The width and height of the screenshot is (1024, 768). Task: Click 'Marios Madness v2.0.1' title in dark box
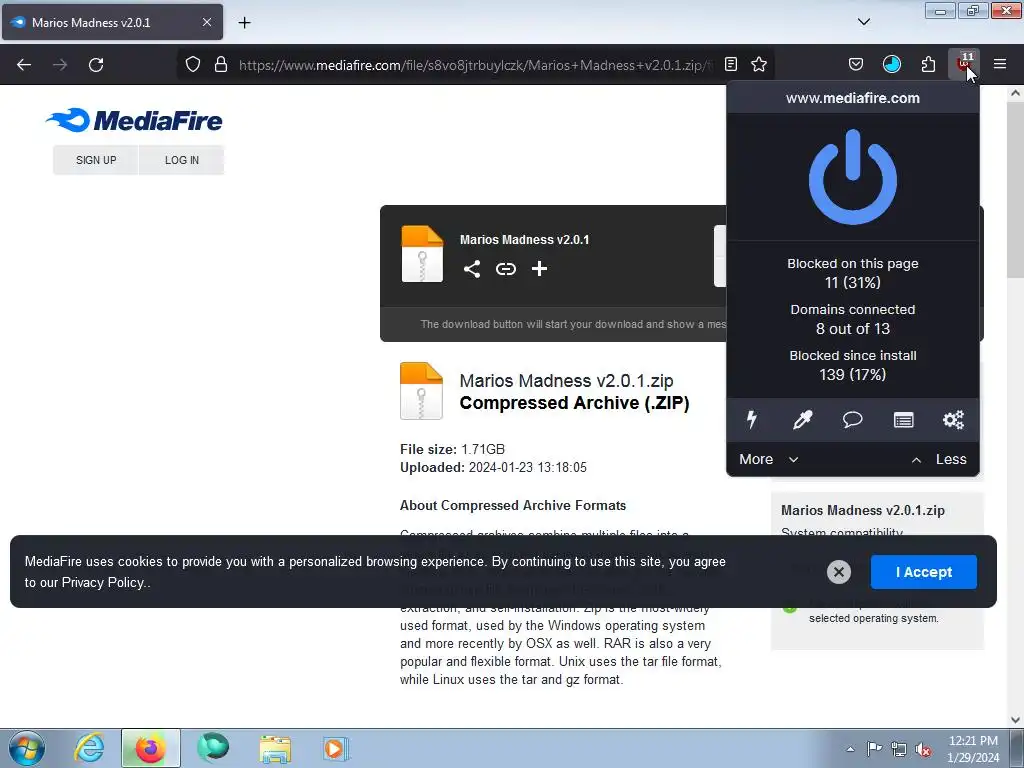click(524, 240)
